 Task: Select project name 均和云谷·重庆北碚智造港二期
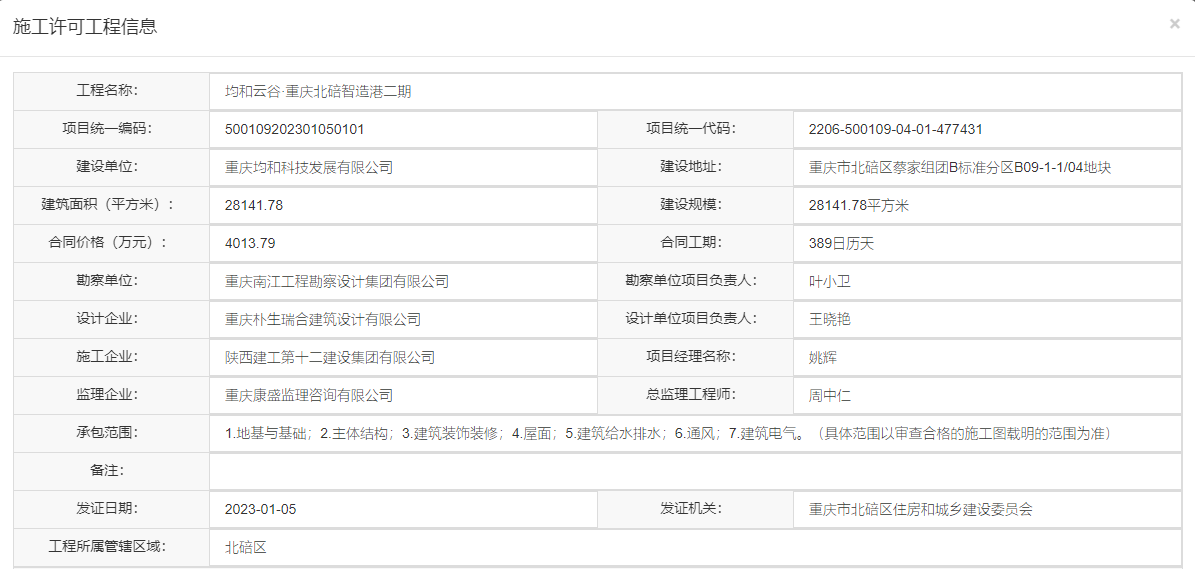click(x=318, y=91)
